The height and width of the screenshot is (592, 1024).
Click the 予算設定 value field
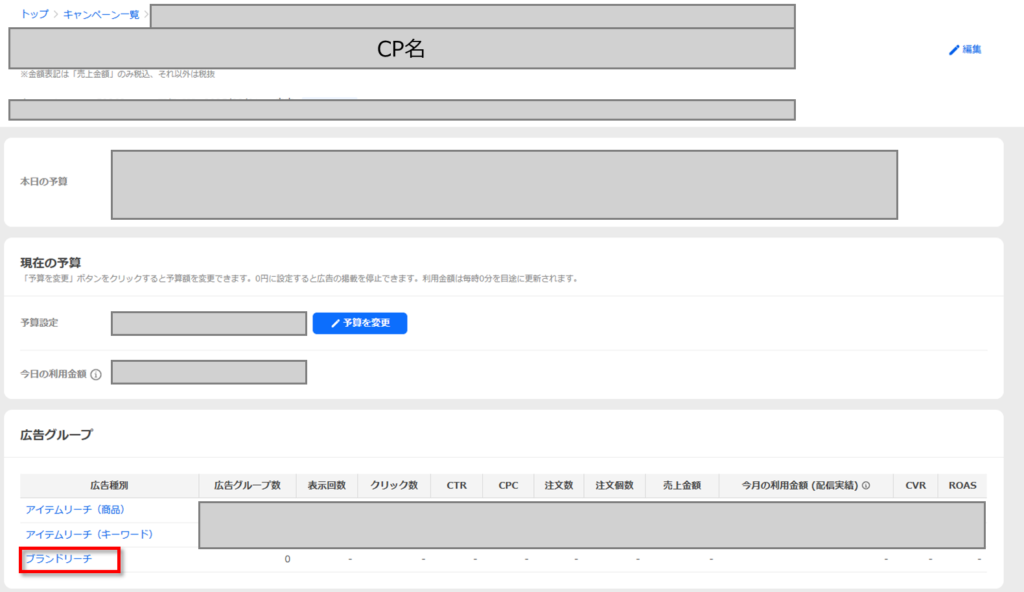tap(208, 323)
